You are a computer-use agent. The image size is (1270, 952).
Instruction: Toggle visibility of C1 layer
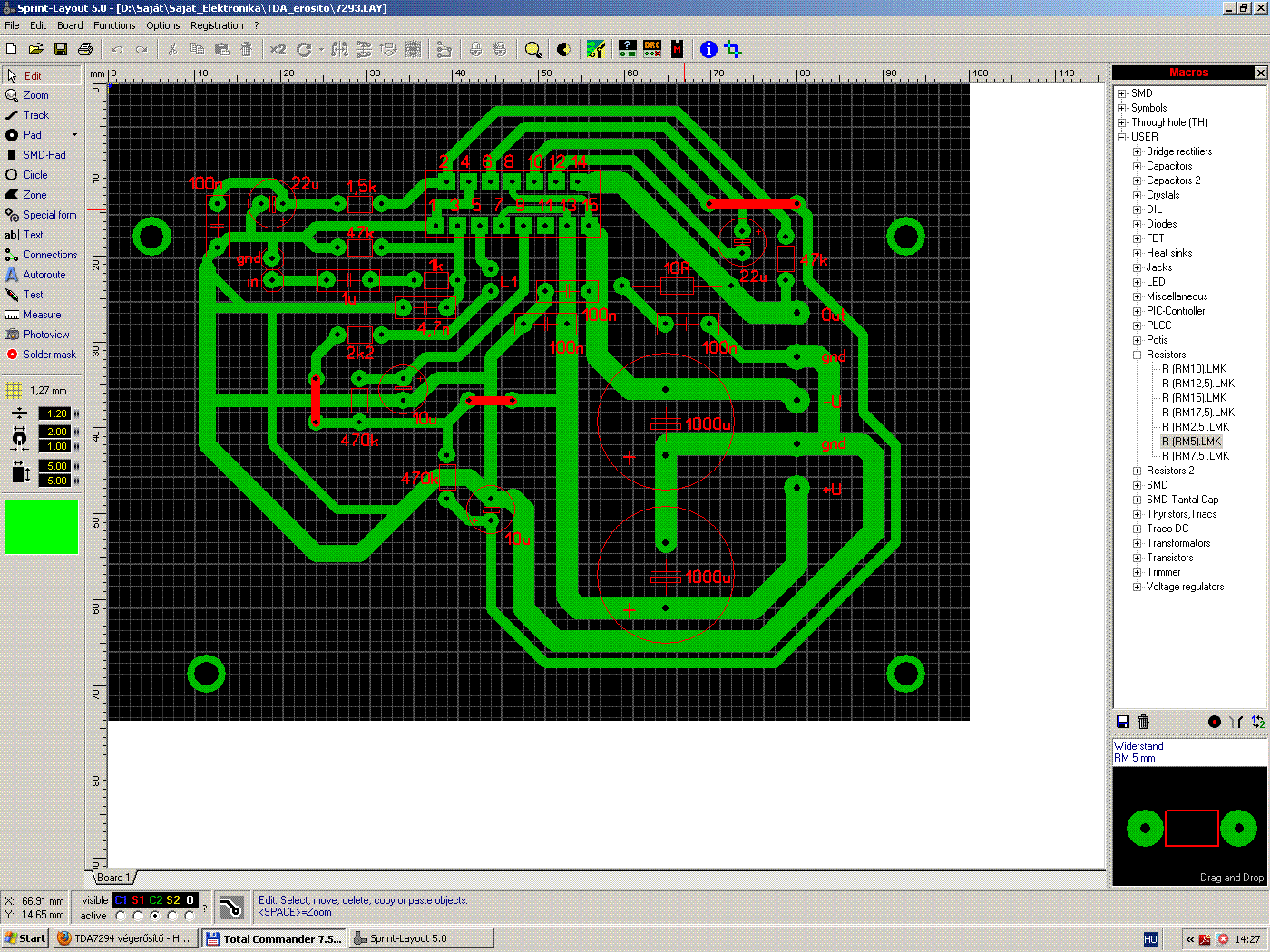121,900
